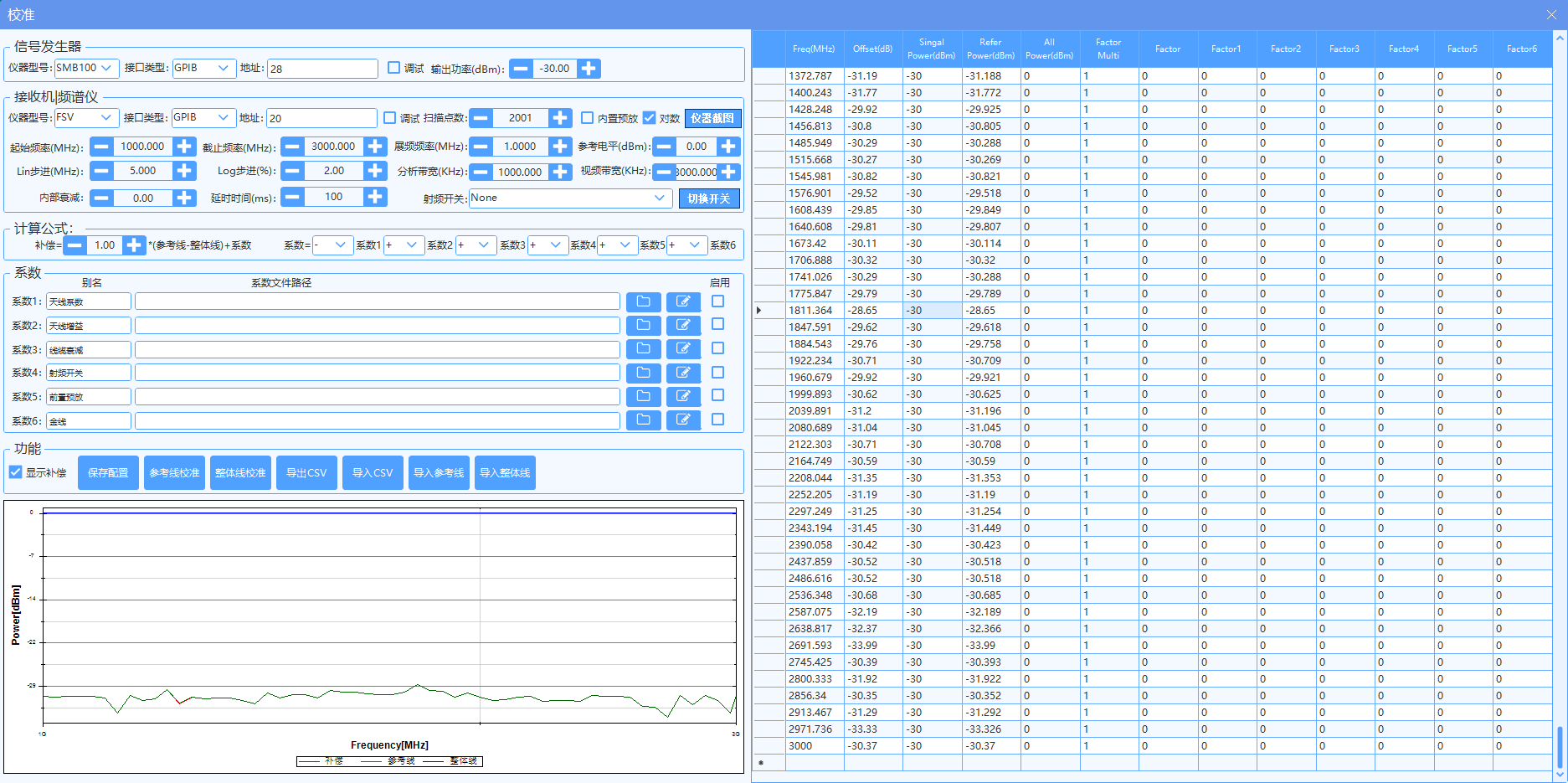Viewport: 1568px width, 783px height.
Task: Increase the 扫描点数 value
Action: coord(560,118)
